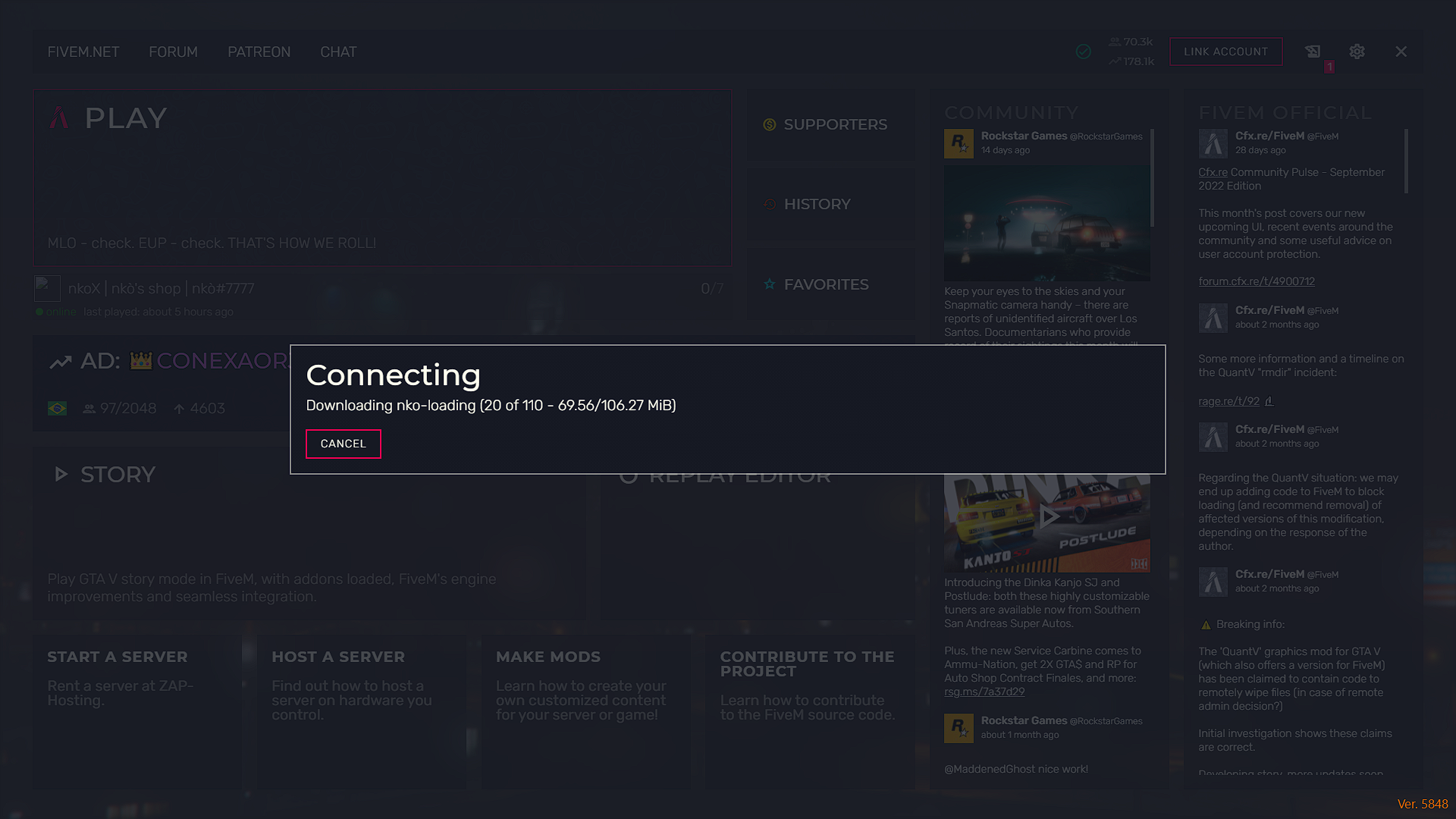Click the version label Ver. 5848
Viewport: 1456px width, 819px height.
coord(1423,804)
